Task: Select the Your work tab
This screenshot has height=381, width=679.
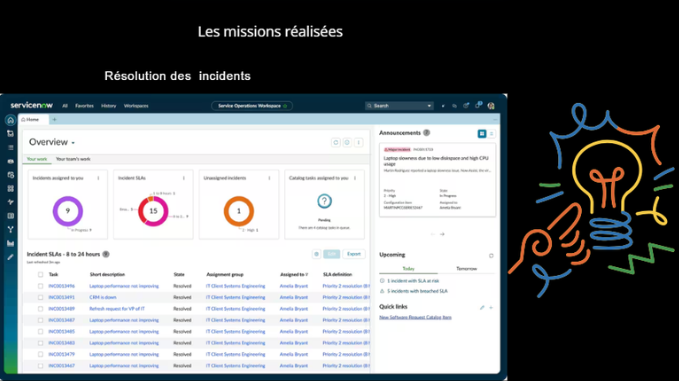Action: [37, 159]
